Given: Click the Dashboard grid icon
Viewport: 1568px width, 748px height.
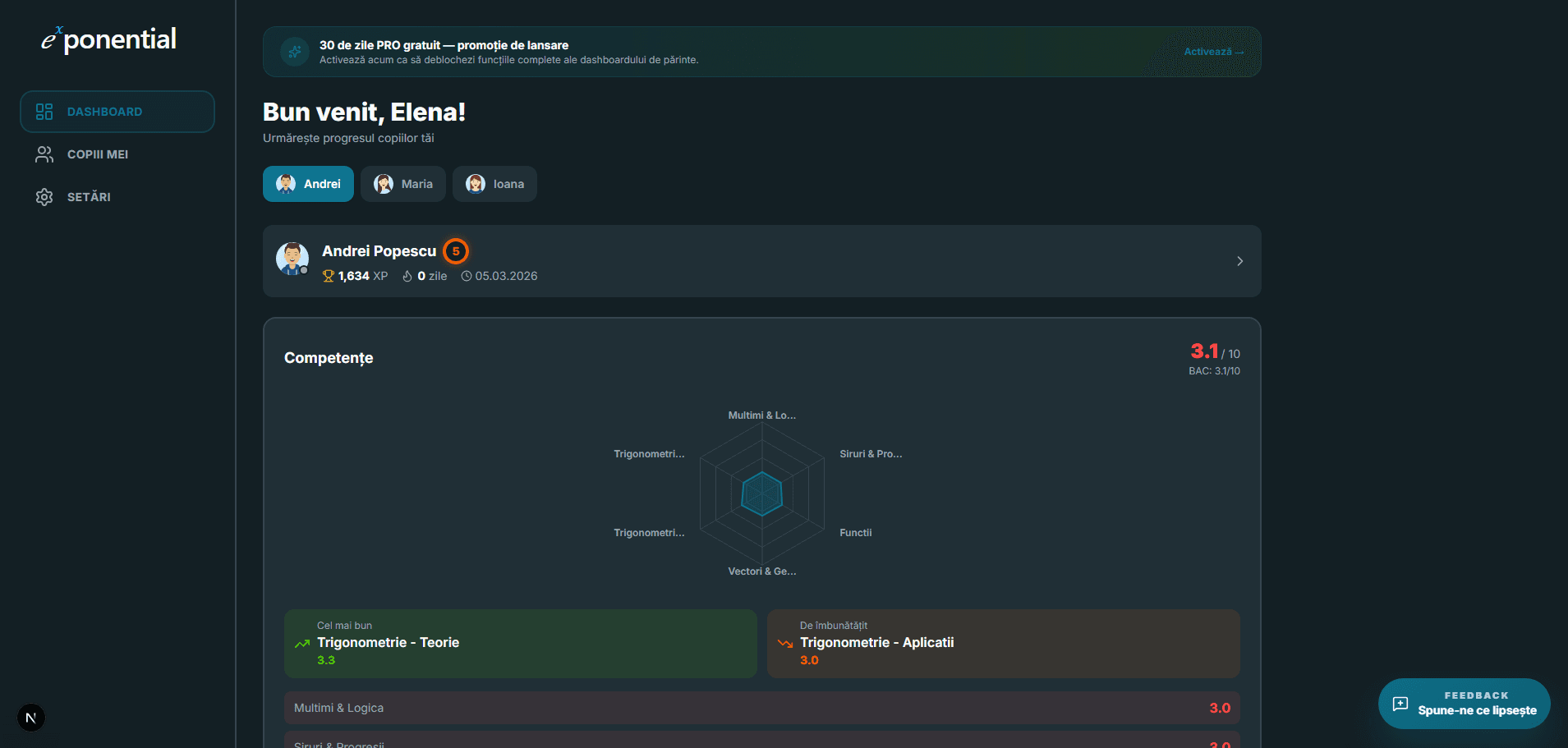Looking at the screenshot, I should point(44,112).
